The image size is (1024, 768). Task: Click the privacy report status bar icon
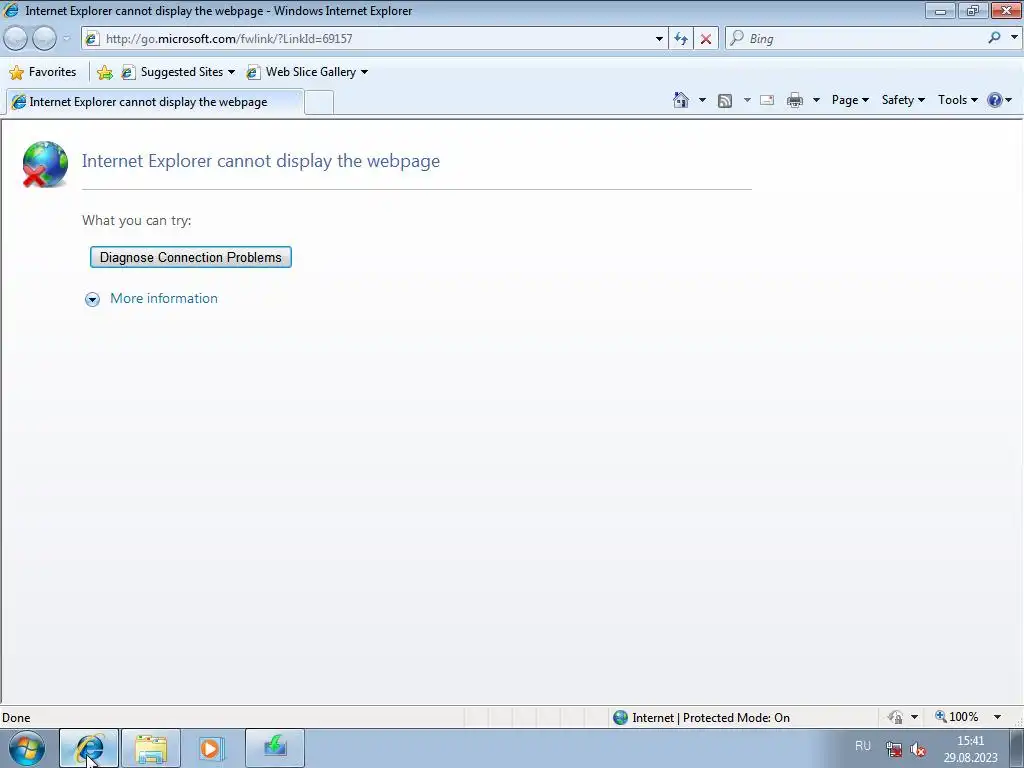coord(895,718)
